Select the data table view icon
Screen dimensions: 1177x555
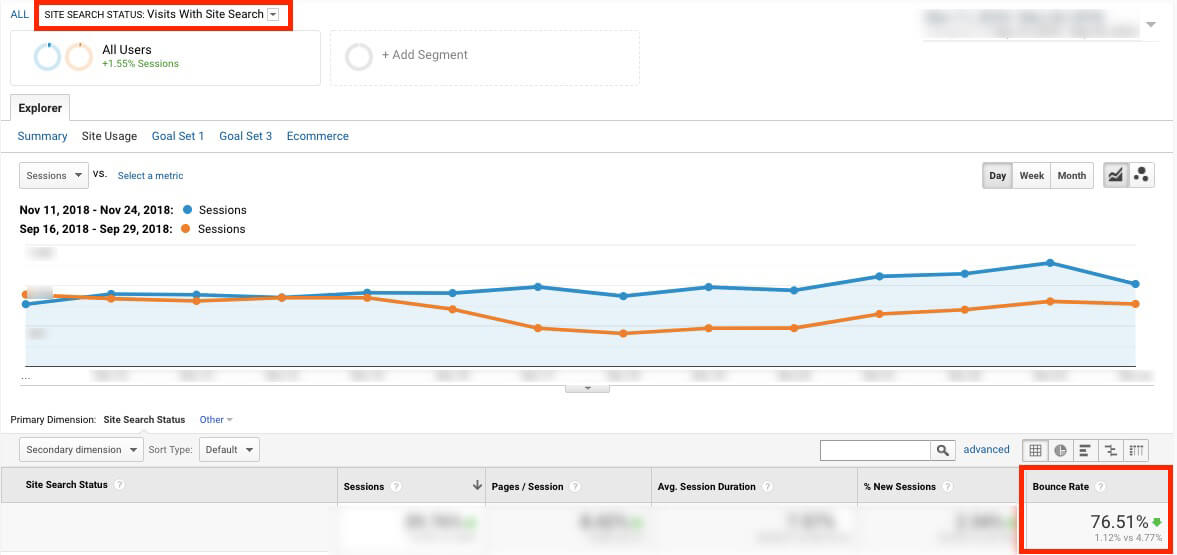tap(1036, 450)
